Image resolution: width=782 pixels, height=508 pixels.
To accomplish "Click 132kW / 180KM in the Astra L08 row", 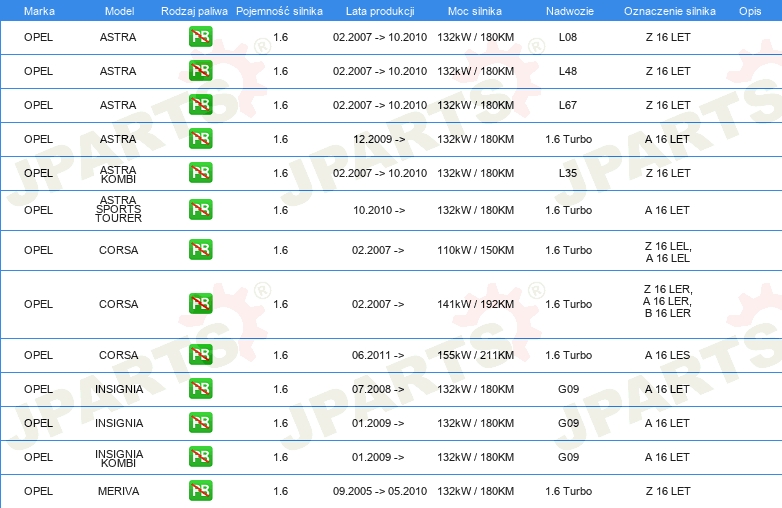I will click(475, 37).
